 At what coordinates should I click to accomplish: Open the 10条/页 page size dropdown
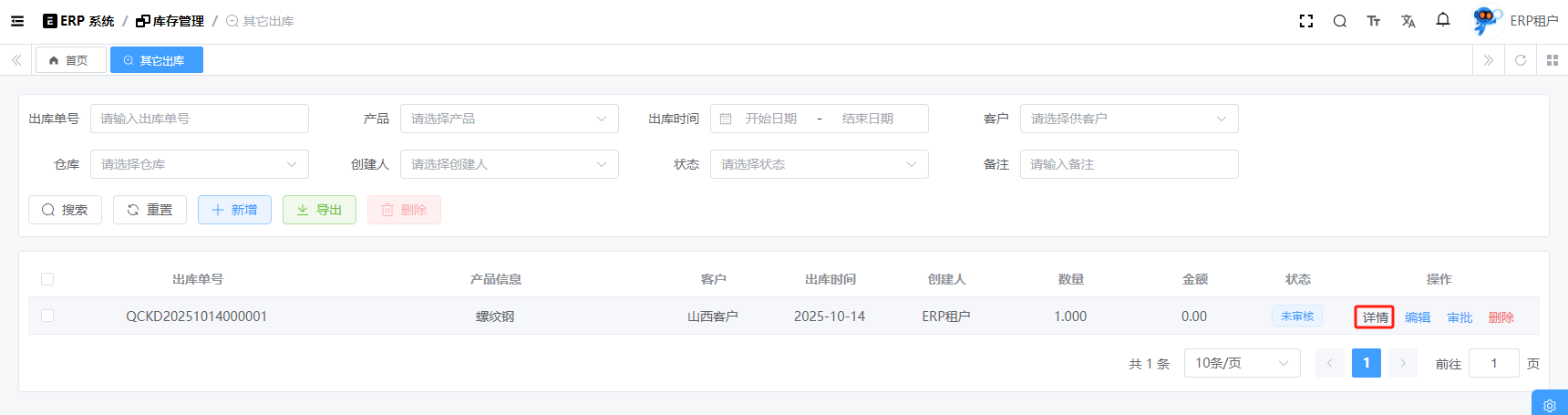point(1241,363)
